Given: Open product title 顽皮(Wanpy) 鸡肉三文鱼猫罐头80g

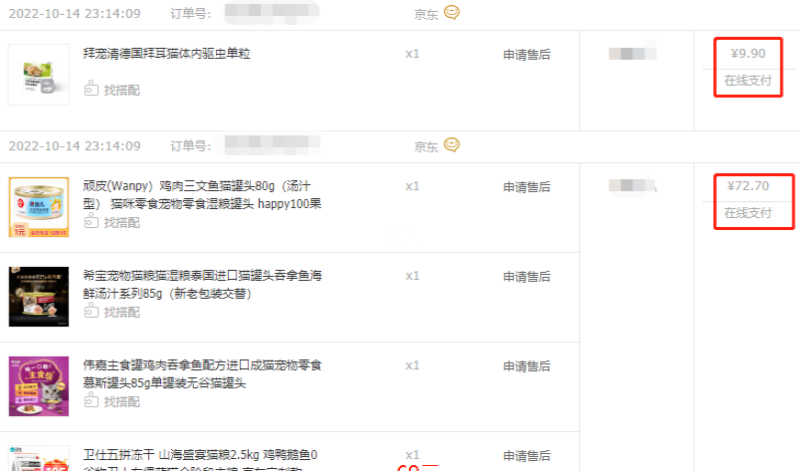Looking at the screenshot, I should click(x=203, y=194).
